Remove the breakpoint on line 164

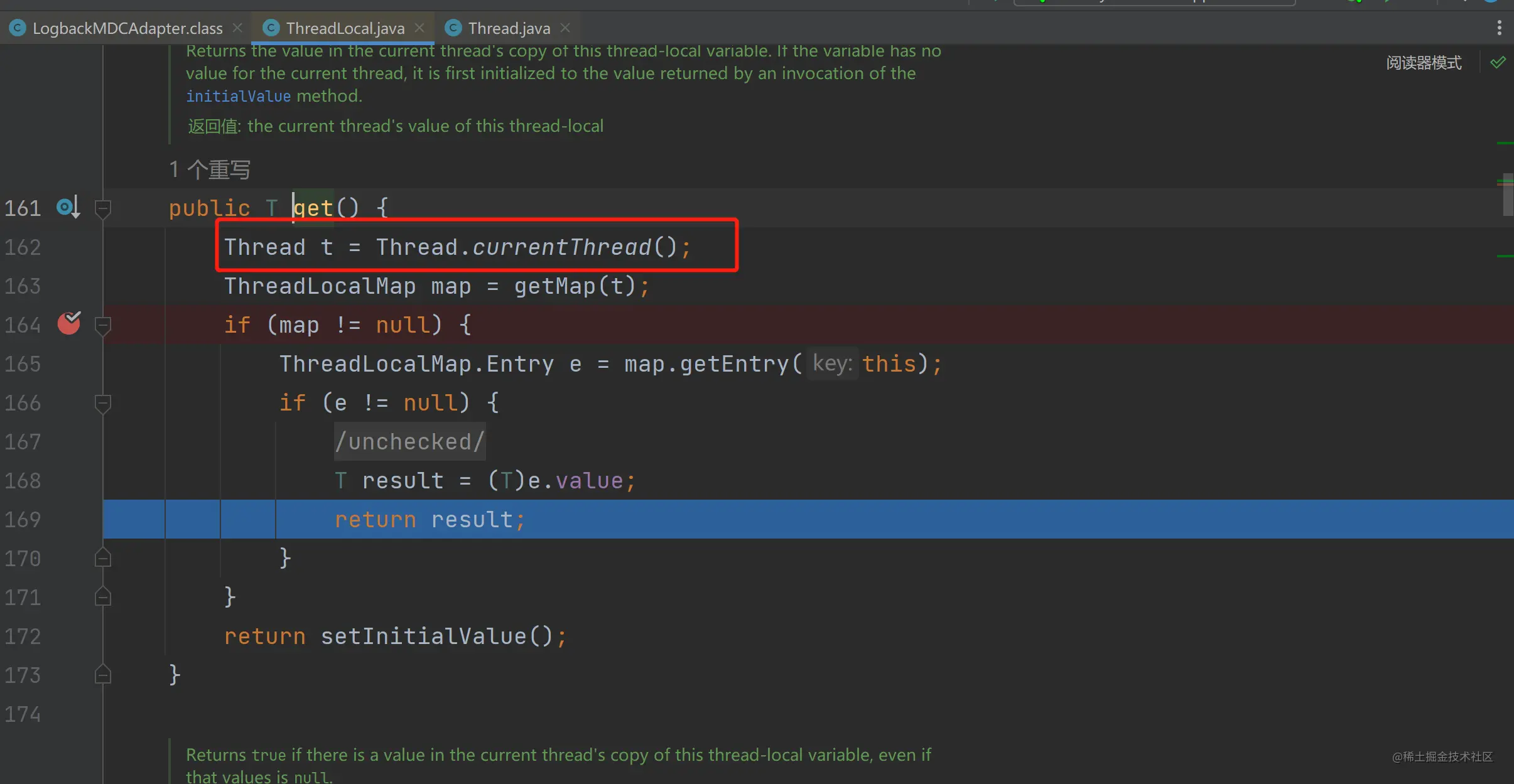(x=69, y=323)
